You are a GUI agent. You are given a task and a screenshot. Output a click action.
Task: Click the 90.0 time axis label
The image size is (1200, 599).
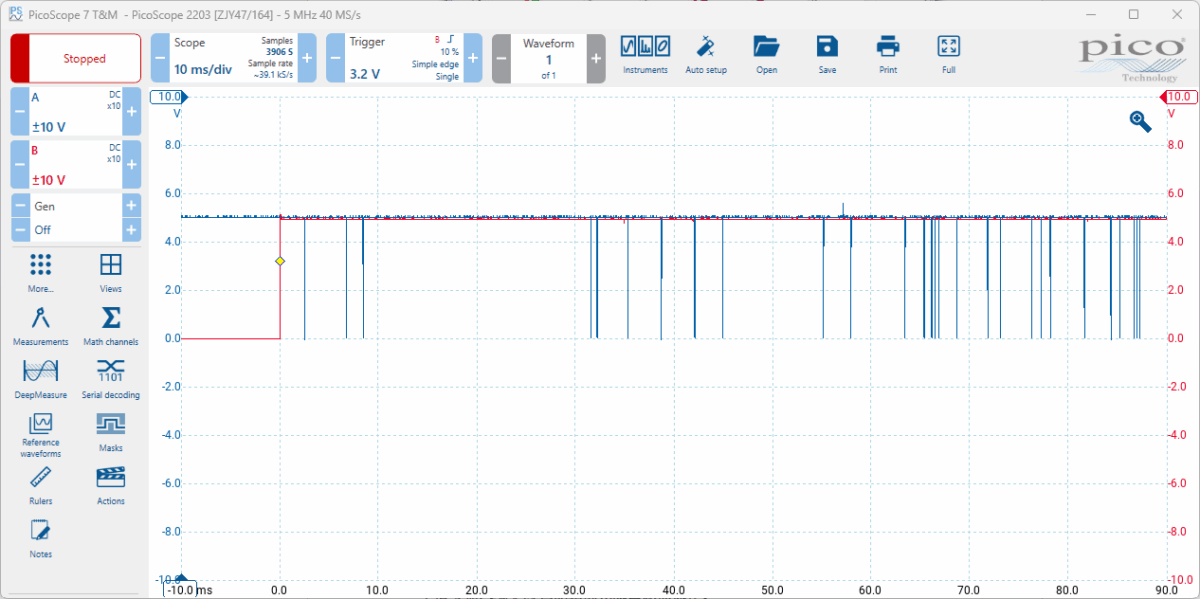[1167, 589]
